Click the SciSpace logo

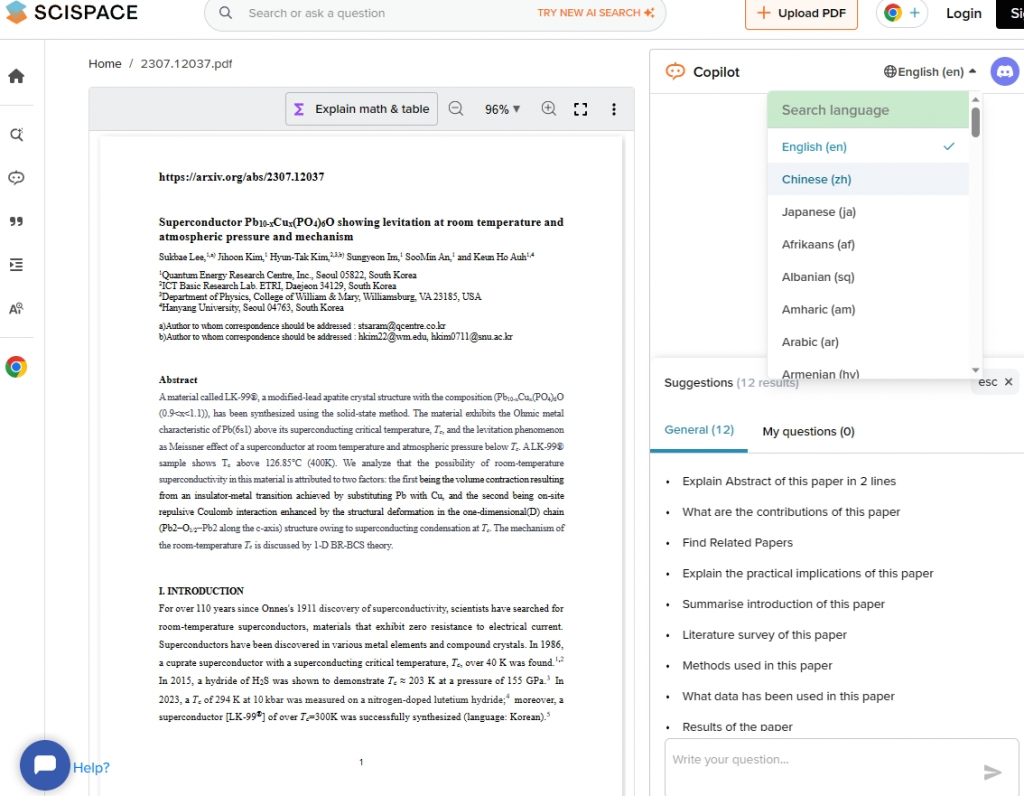(x=71, y=12)
